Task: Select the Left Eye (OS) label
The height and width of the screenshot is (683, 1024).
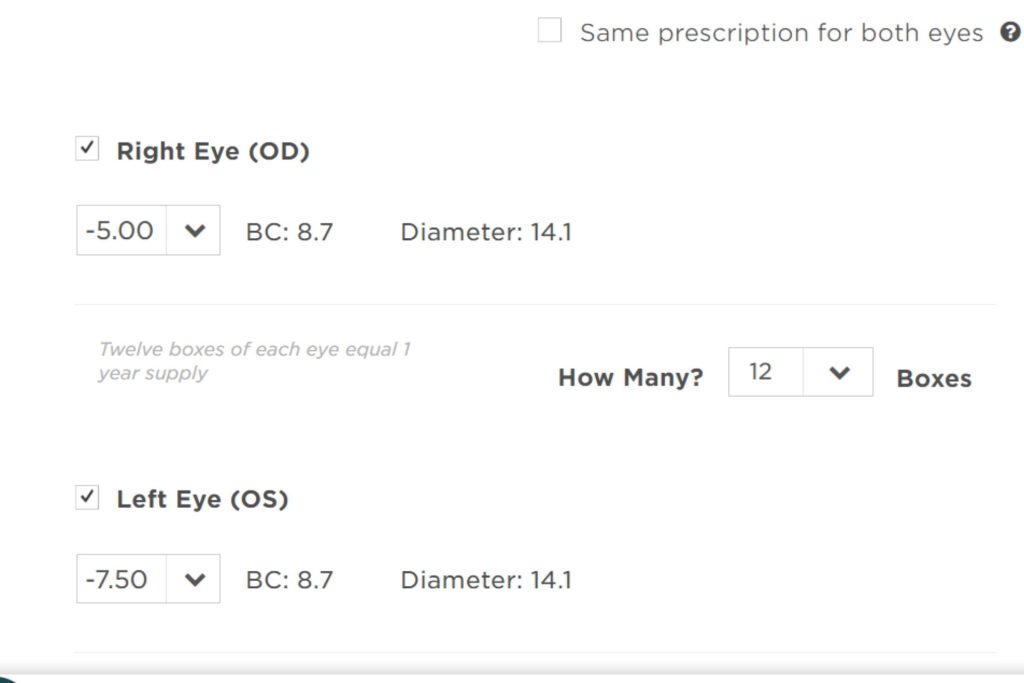Action: (203, 499)
